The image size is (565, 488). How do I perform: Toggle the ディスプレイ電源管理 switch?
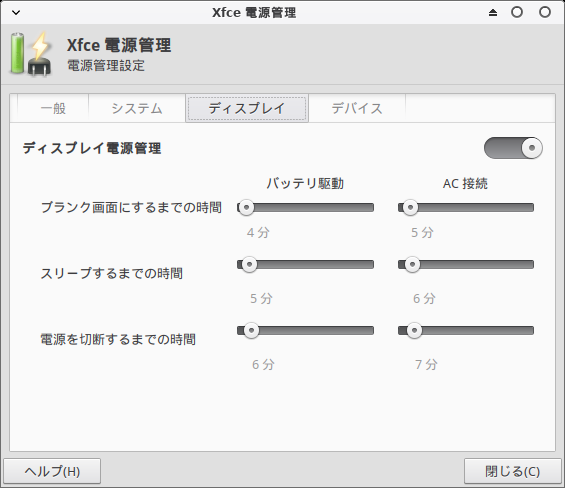513,148
